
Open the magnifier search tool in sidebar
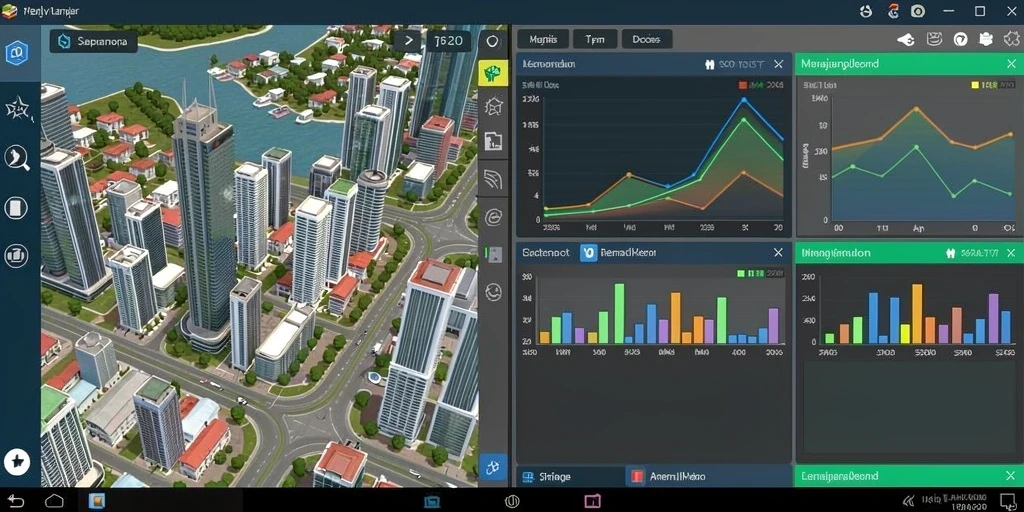tap(16, 157)
